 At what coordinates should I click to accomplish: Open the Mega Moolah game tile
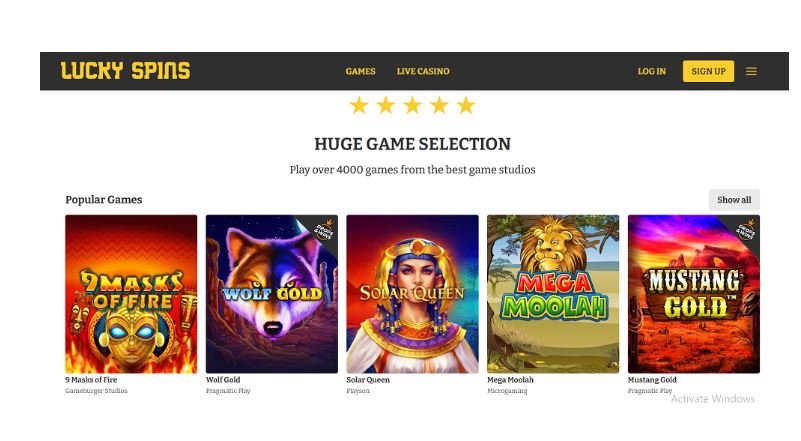pyautogui.click(x=553, y=294)
